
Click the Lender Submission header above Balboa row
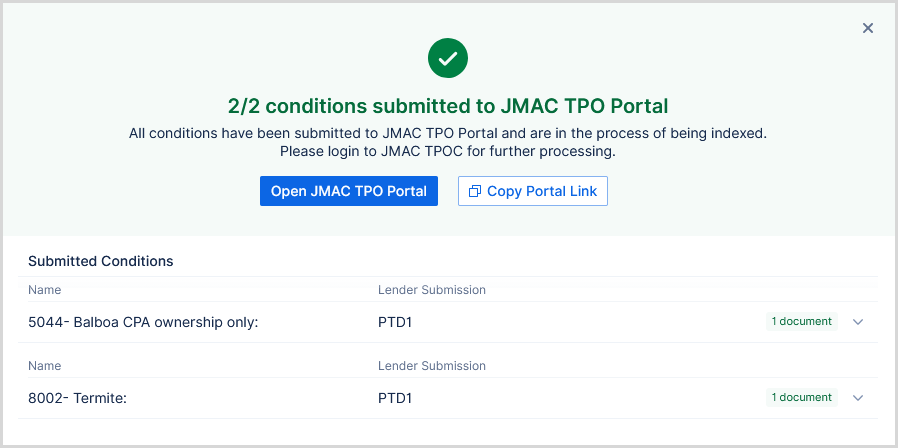(x=431, y=290)
